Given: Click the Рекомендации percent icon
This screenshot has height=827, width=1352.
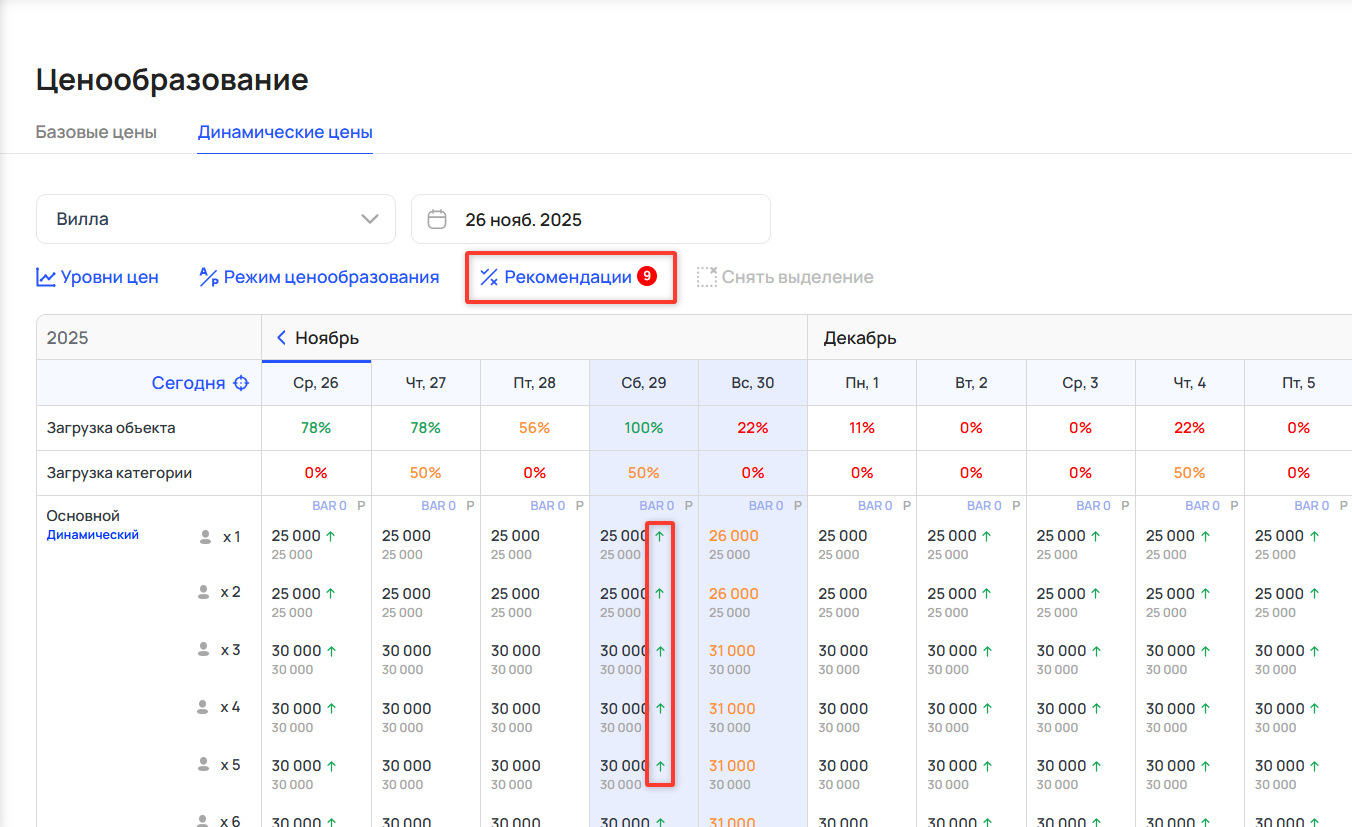Looking at the screenshot, I should (x=489, y=277).
